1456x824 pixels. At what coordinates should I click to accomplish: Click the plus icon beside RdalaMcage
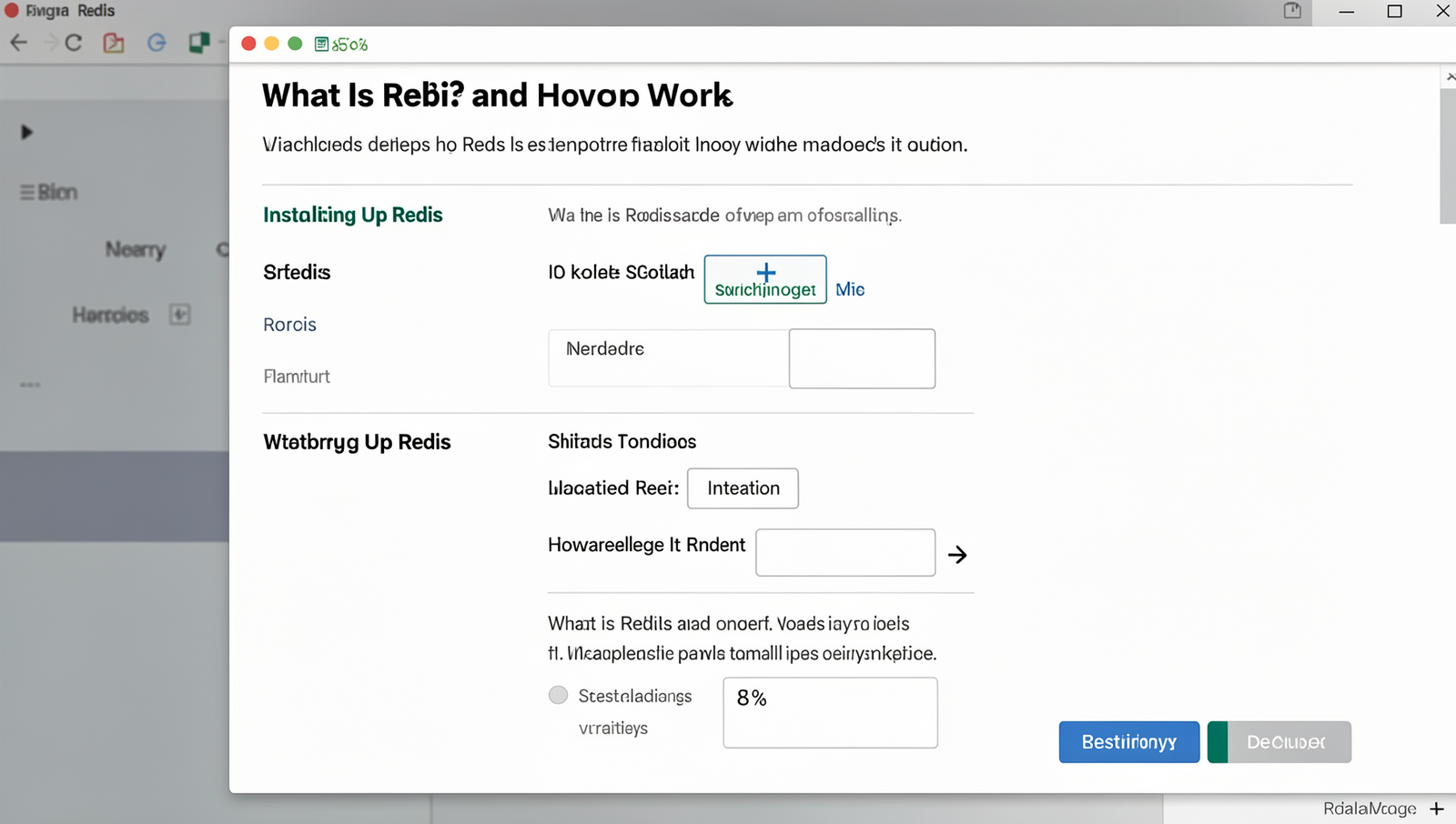(x=1437, y=809)
